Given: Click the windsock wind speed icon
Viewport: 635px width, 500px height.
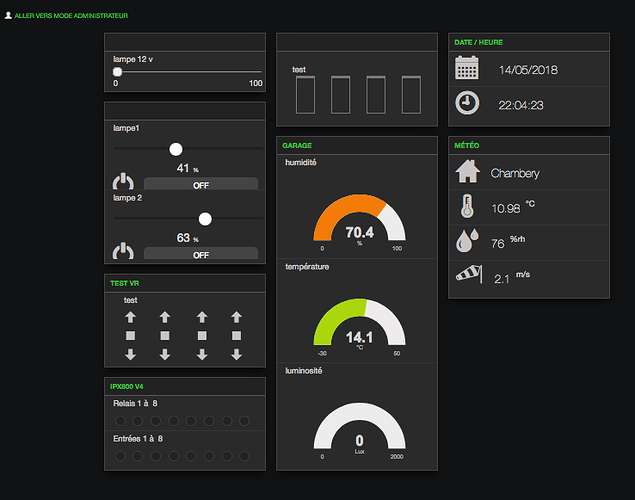Looking at the screenshot, I should click(468, 273).
